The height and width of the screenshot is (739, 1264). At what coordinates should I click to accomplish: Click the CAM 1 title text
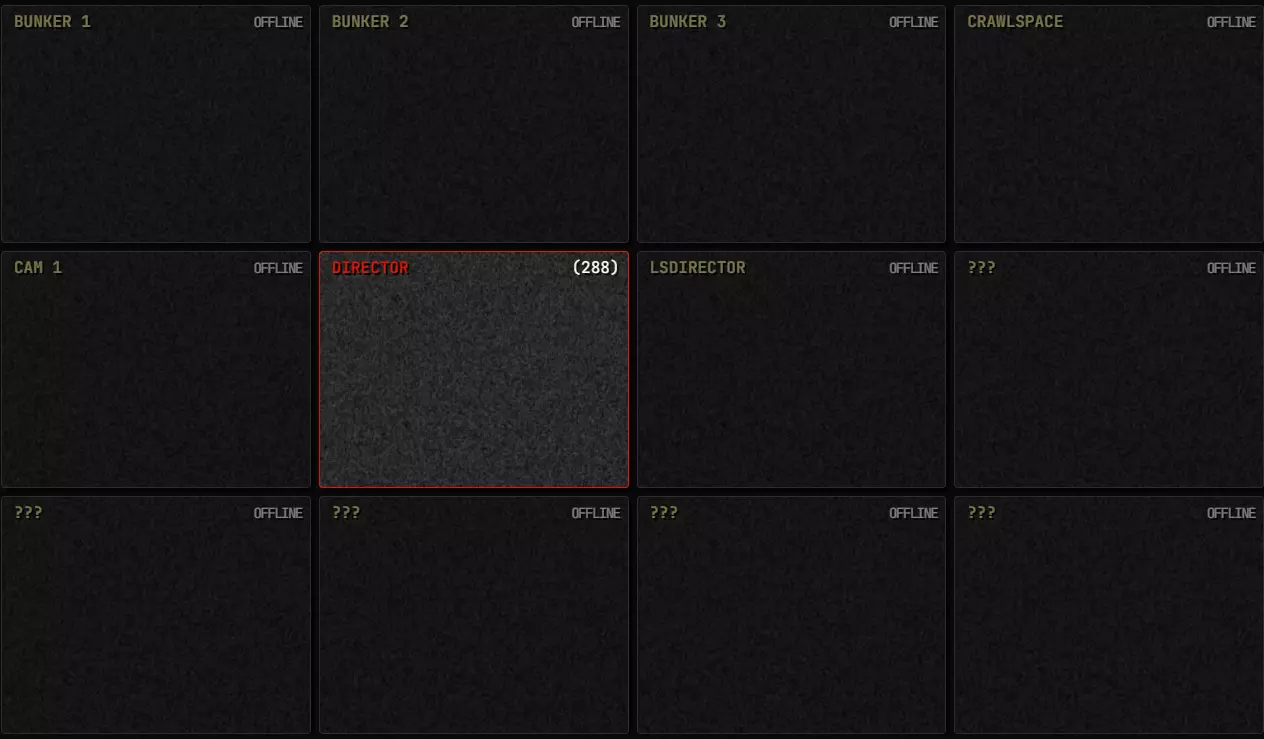tap(38, 268)
